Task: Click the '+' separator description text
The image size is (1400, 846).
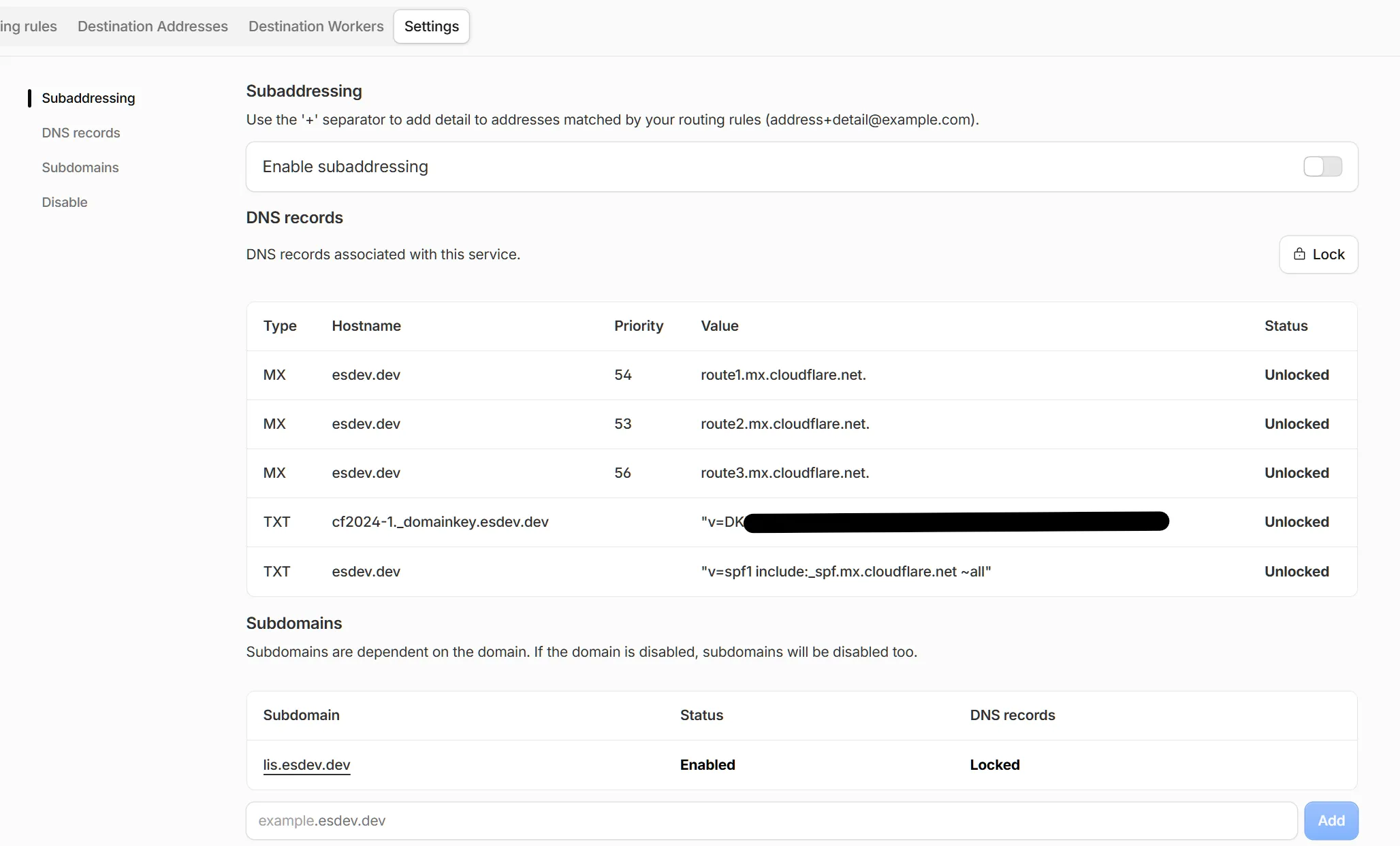Action: tap(612, 120)
